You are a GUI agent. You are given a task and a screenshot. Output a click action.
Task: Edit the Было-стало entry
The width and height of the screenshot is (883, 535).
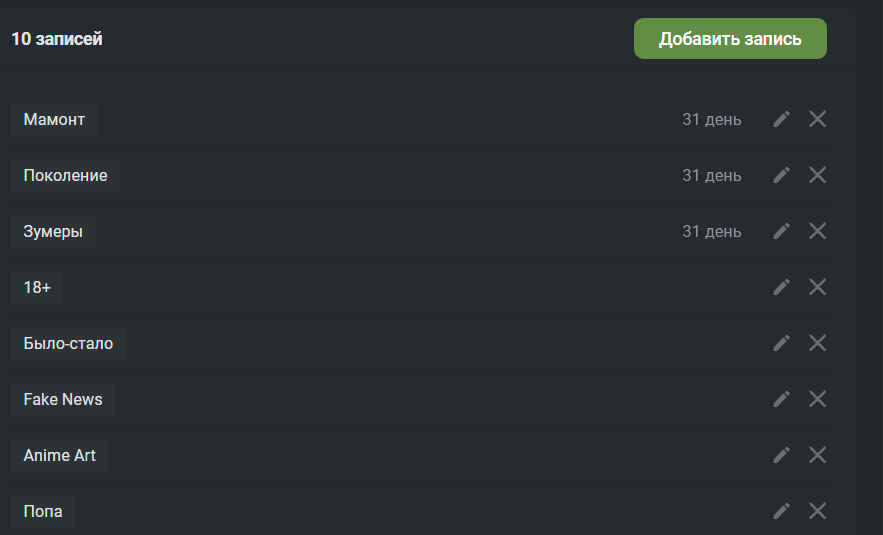(781, 343)
